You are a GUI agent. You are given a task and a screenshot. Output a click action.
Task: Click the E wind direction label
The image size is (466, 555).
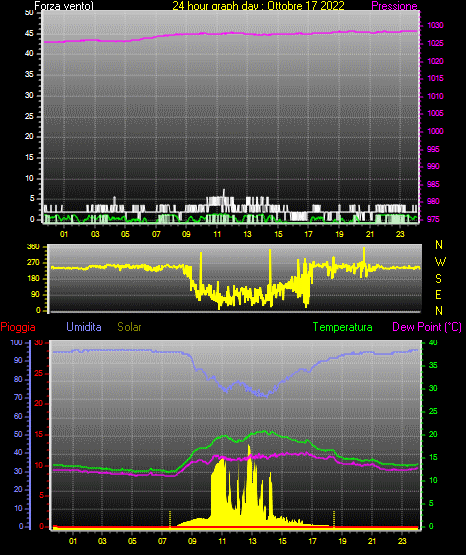pos(438,294)
